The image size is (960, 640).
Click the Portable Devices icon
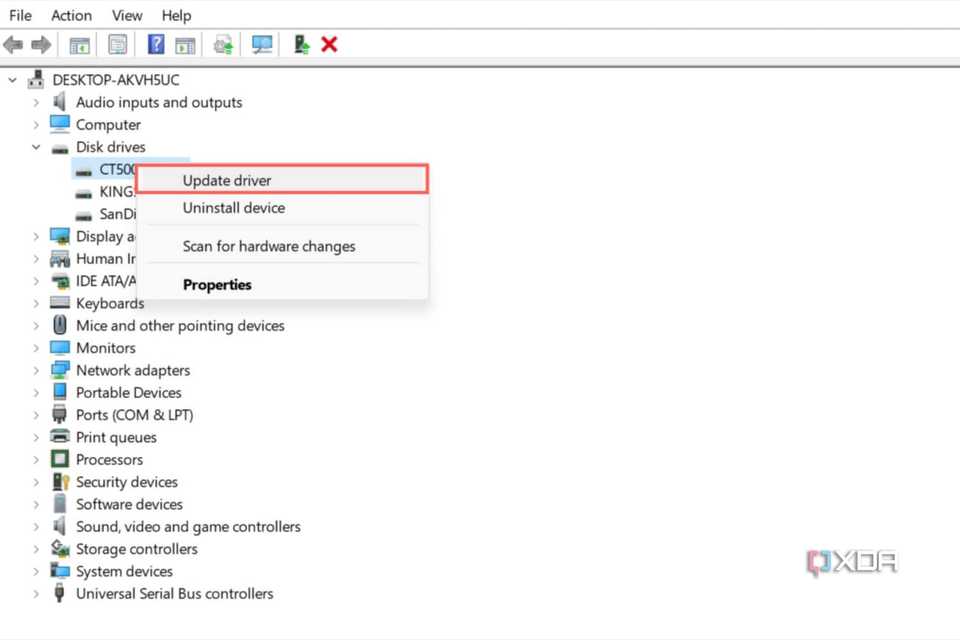pos(60,391)
